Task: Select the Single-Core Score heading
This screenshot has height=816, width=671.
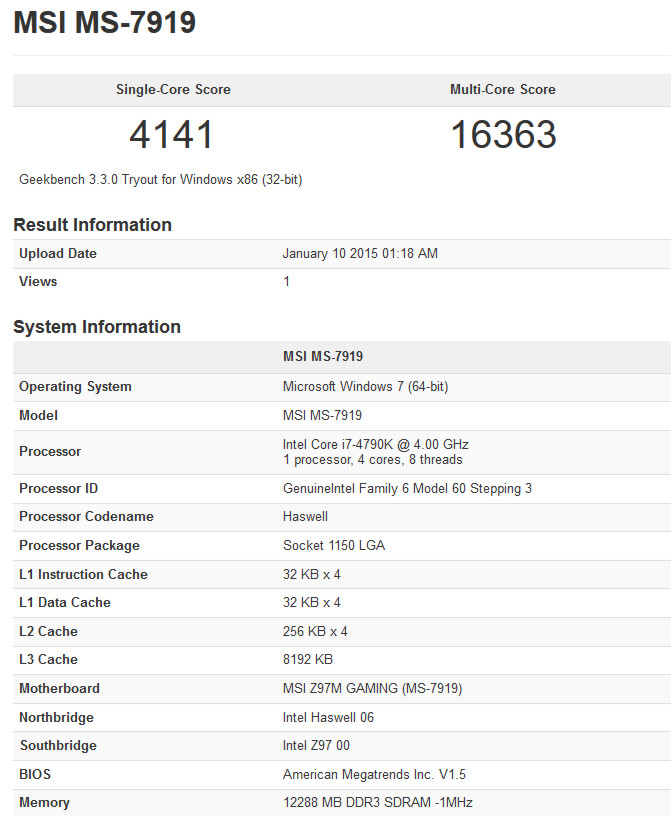Action: pos(173,90)
